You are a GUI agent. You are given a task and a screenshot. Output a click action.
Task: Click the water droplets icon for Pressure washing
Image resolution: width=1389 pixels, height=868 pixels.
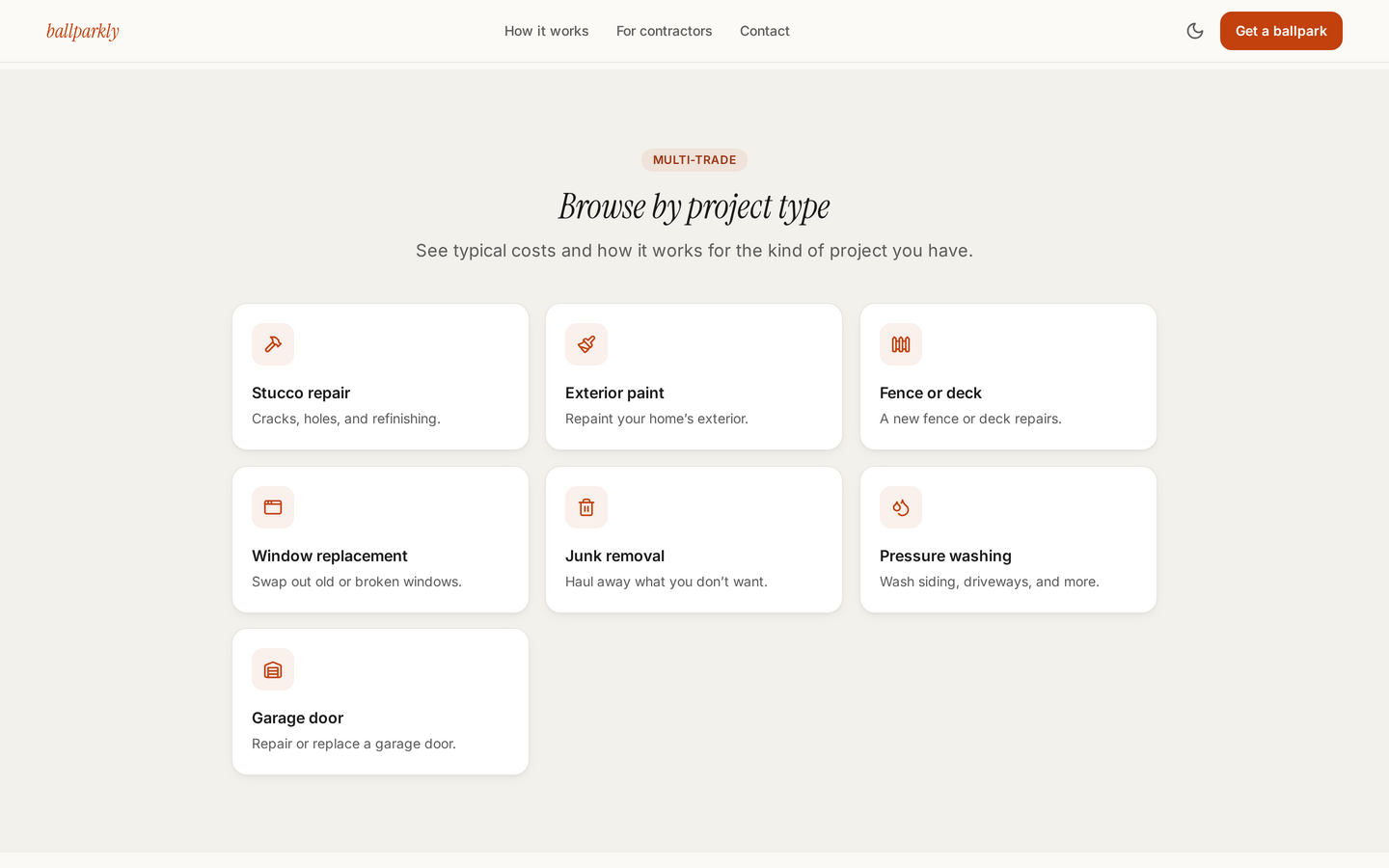(x=901, y=507)
